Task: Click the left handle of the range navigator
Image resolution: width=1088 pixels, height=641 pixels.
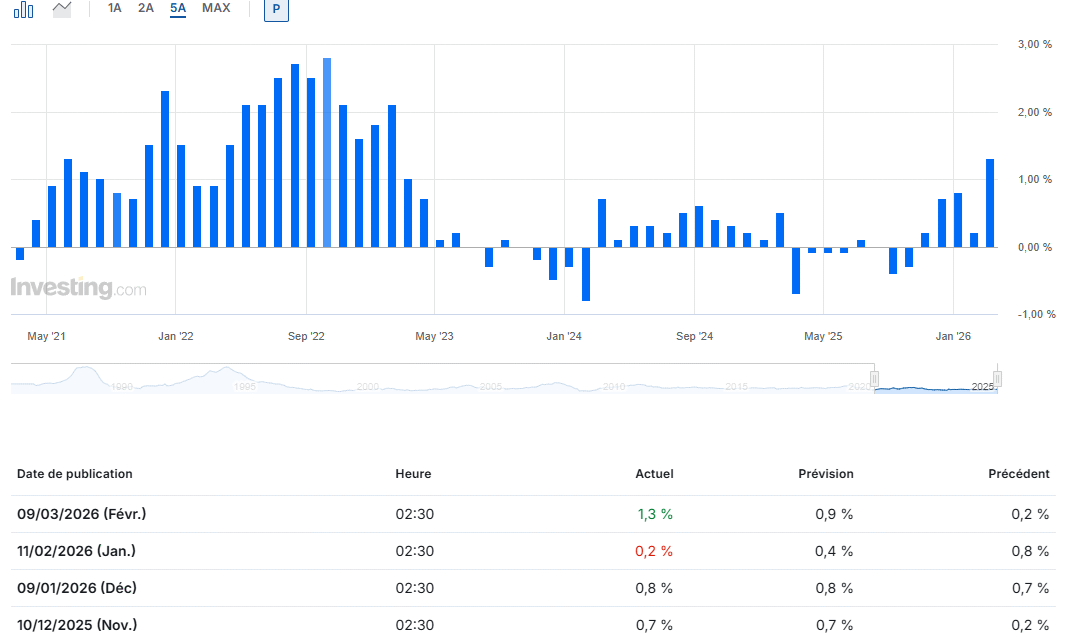Action: point(874,379)
